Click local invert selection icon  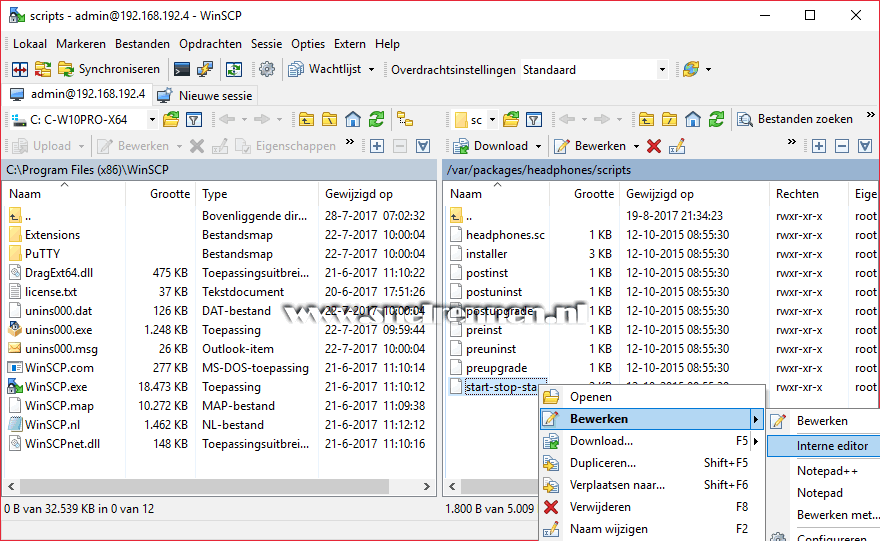[x=423, y=146]
